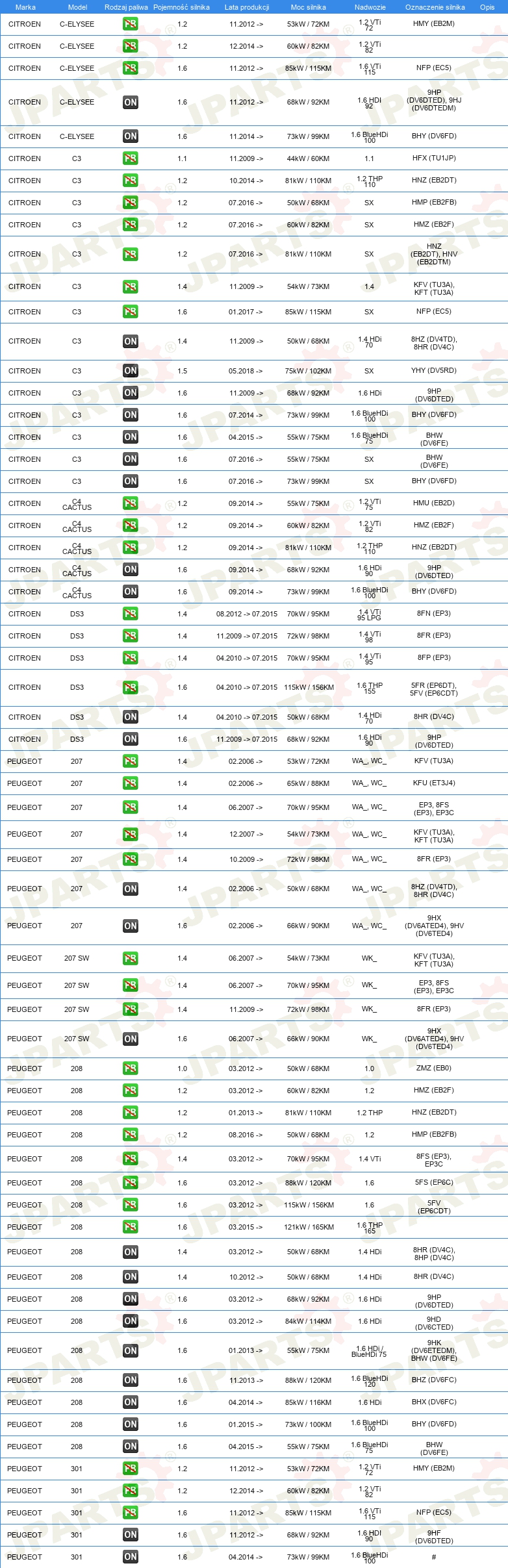The image size is (508, 1568).
Task: Click petrol icon in DS3 1.6 THP 155 row
Action: pyautogui.click(x=131, y=687)
